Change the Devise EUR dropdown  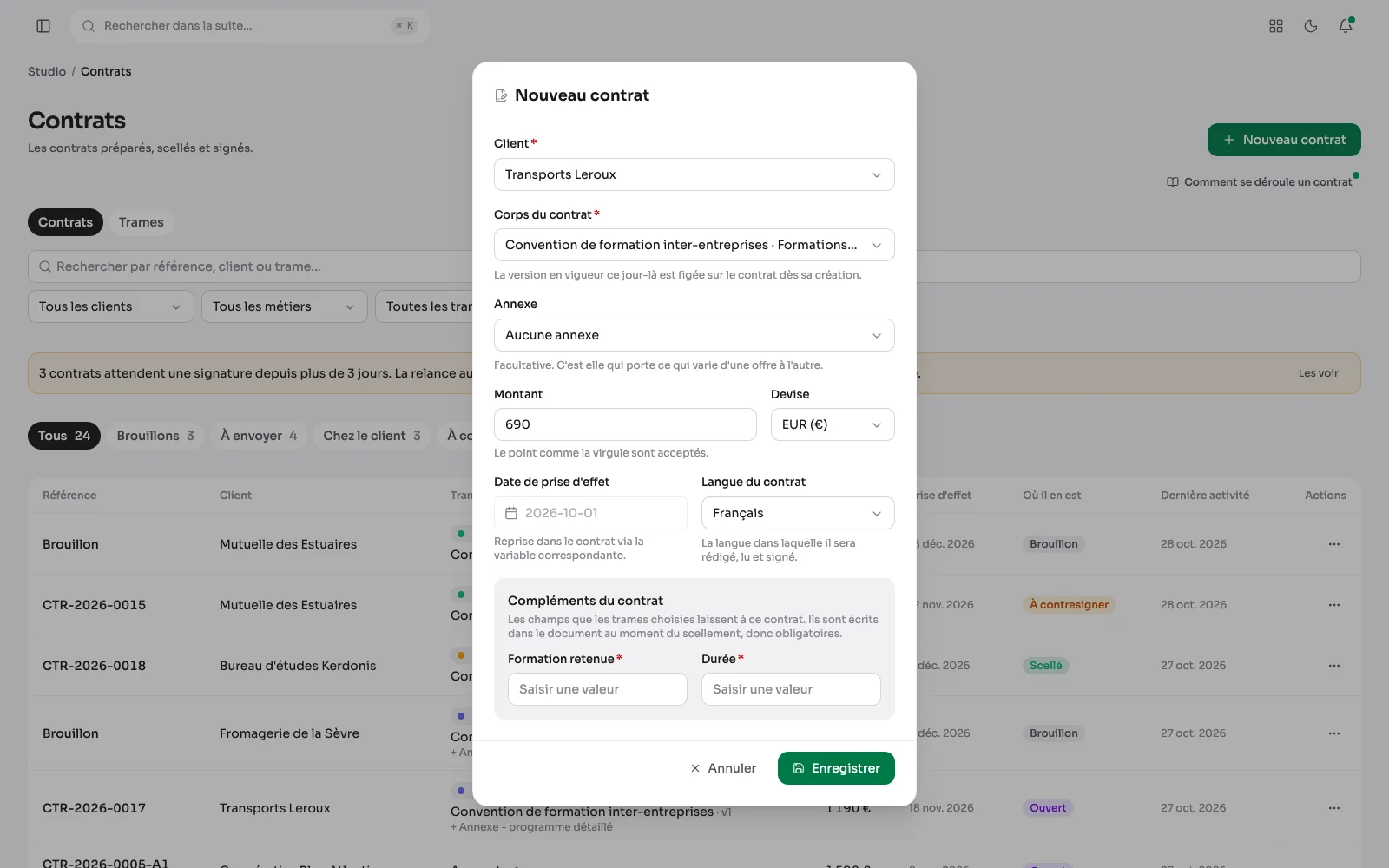[832, 424]
